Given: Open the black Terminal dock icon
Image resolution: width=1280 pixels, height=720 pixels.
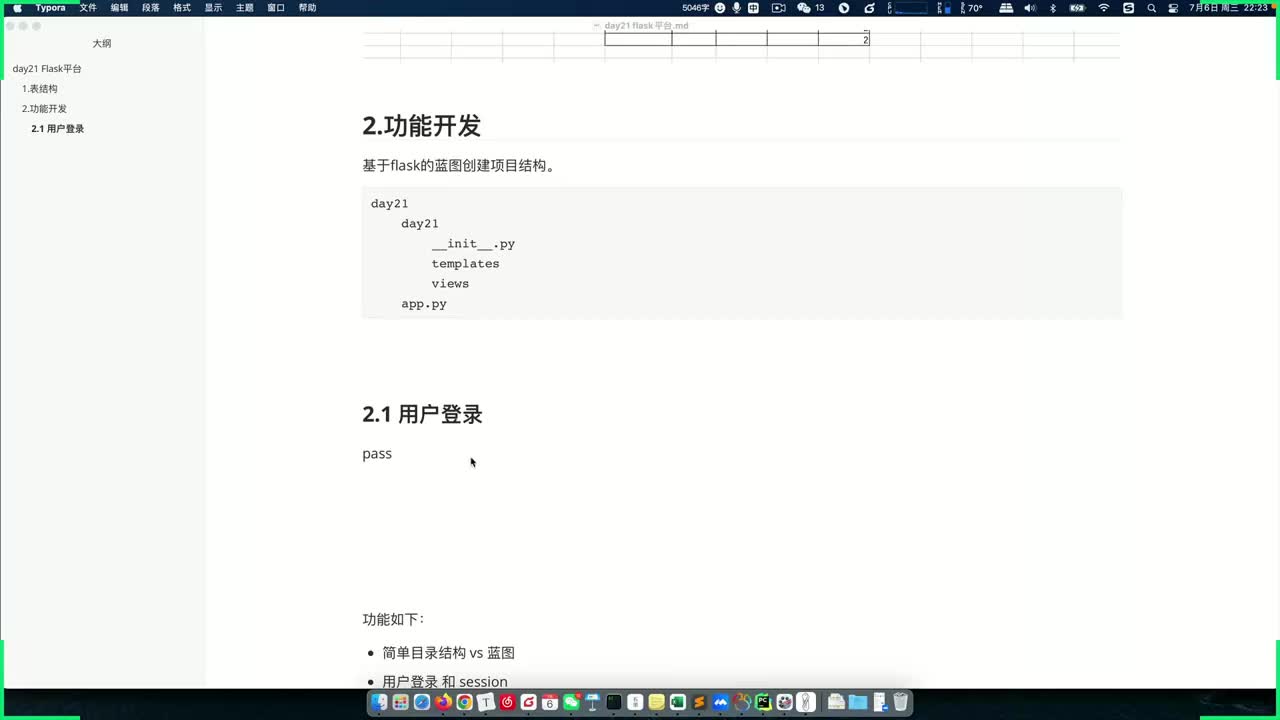Looking at the screenshot, I should coord(614,702).
